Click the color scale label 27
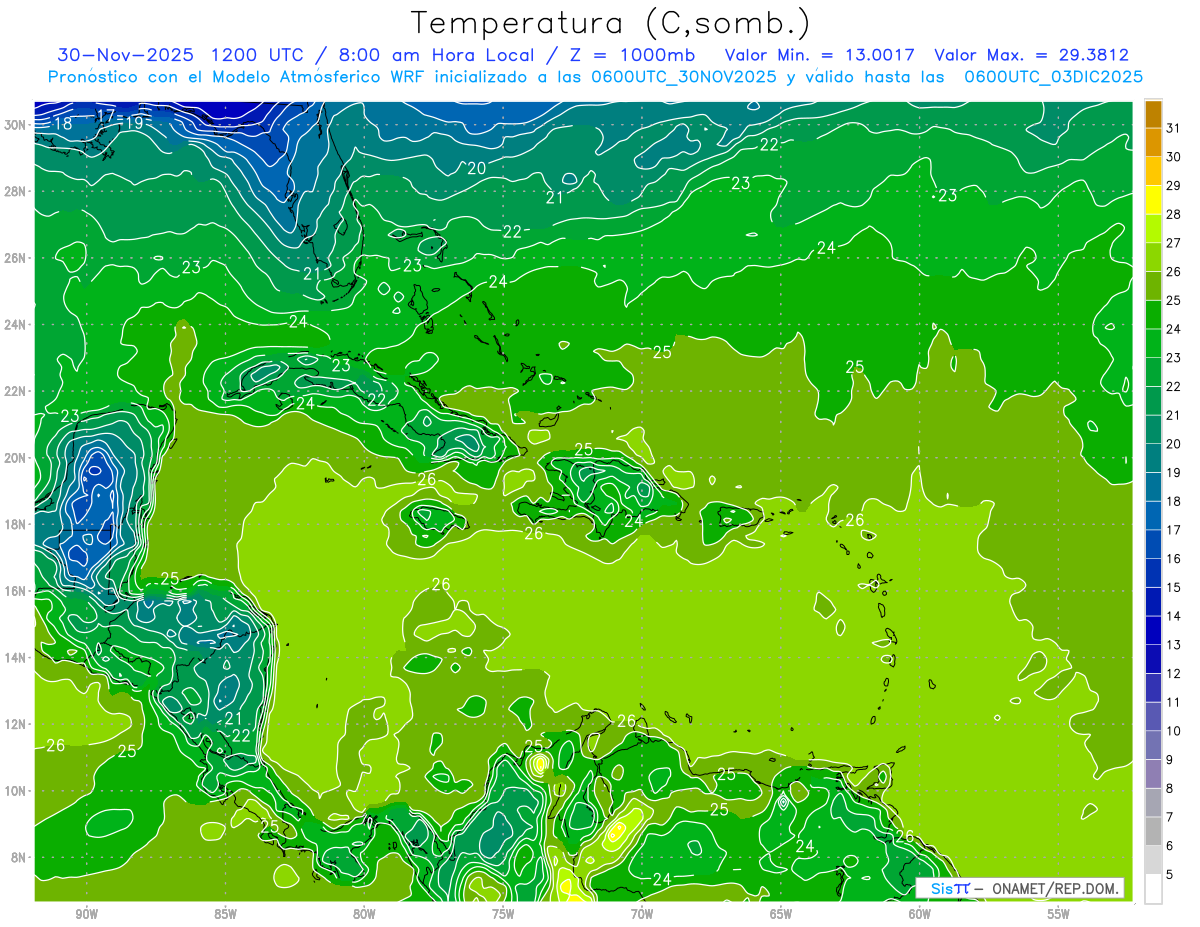The image size is (1200, 927). pyautogui.click(x=1174, y=242)
